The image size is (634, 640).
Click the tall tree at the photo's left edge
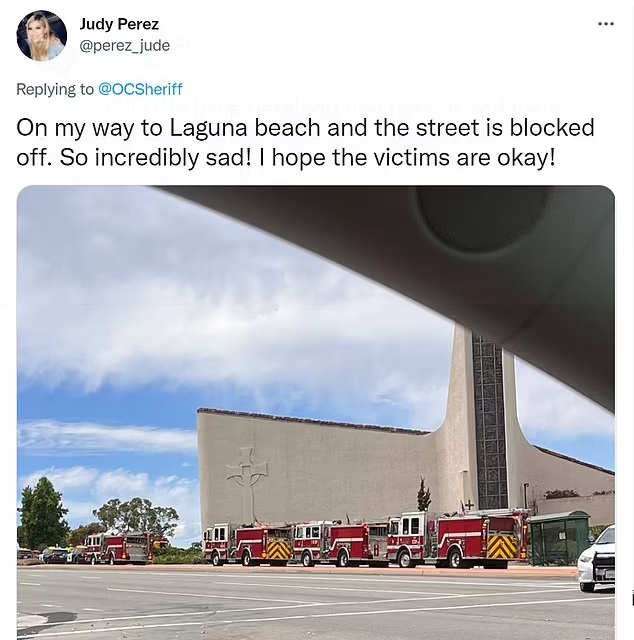[42, 510]
